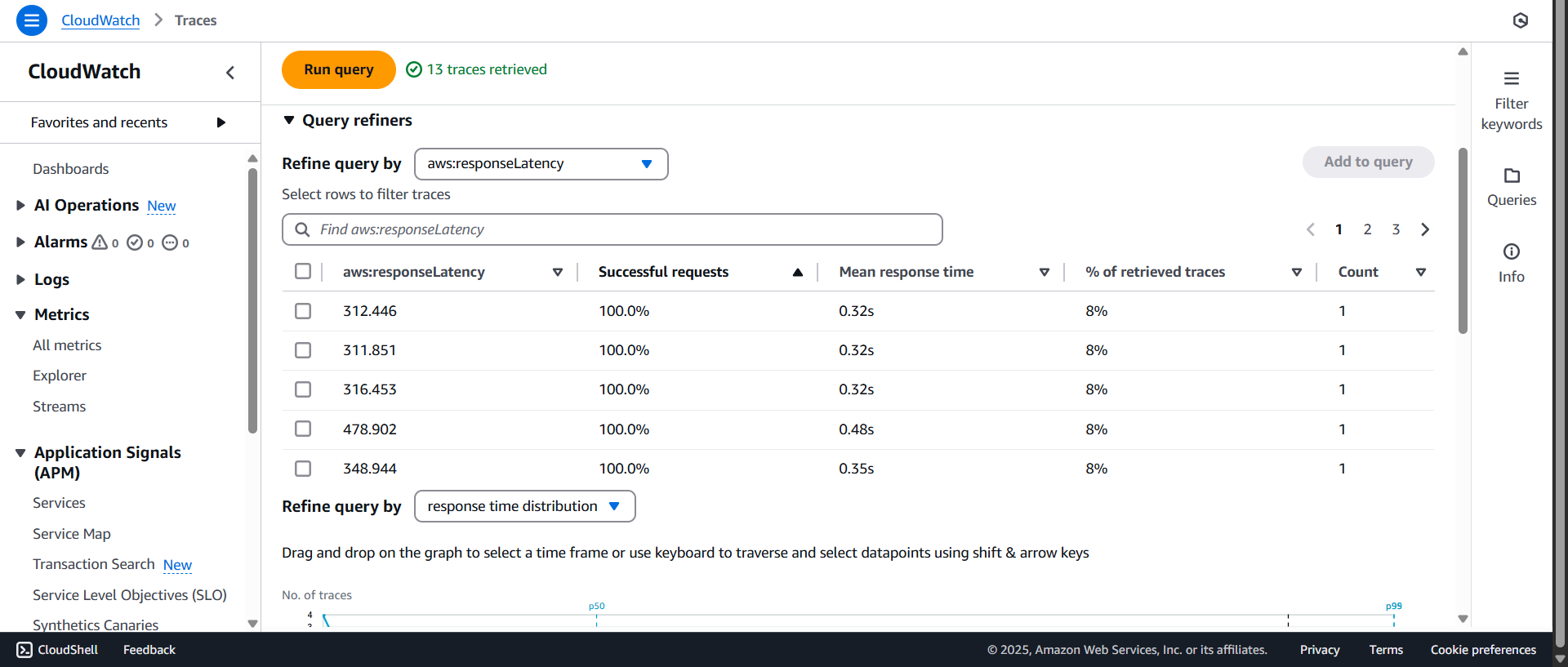1568x667 pixels.
Task: Tick the checkbox for 478.902 row
Action: [x=303, y=429]
